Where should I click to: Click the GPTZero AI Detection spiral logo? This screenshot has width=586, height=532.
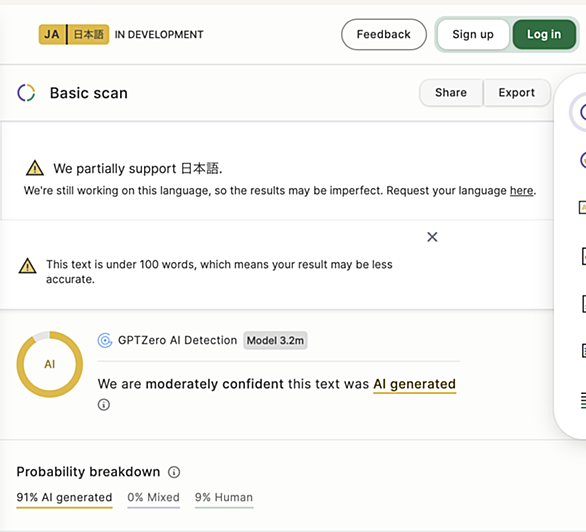(105, 340)
